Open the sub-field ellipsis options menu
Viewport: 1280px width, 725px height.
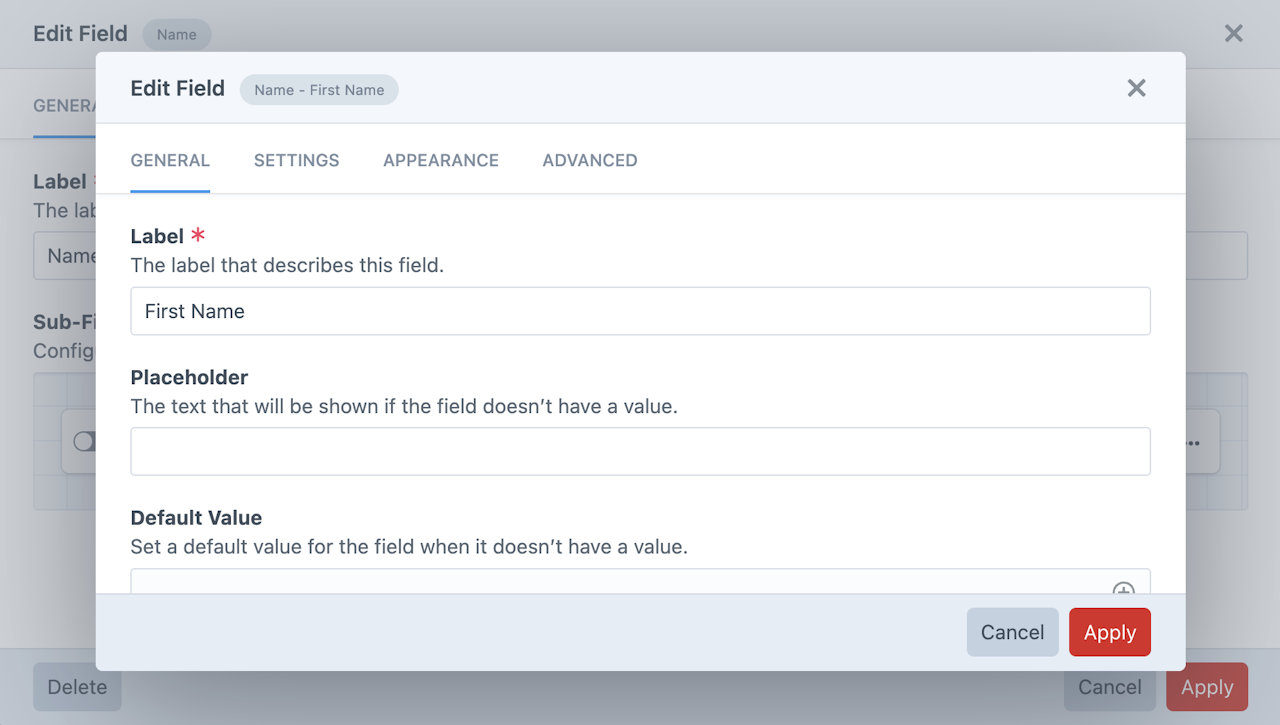(x=1194, y=442)
